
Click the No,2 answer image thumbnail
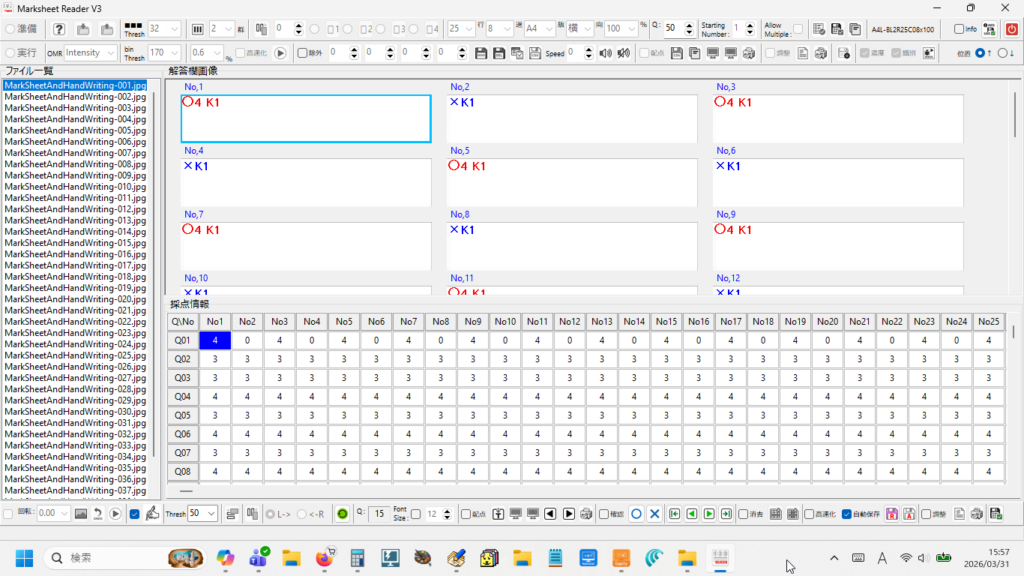pos(572,119)
